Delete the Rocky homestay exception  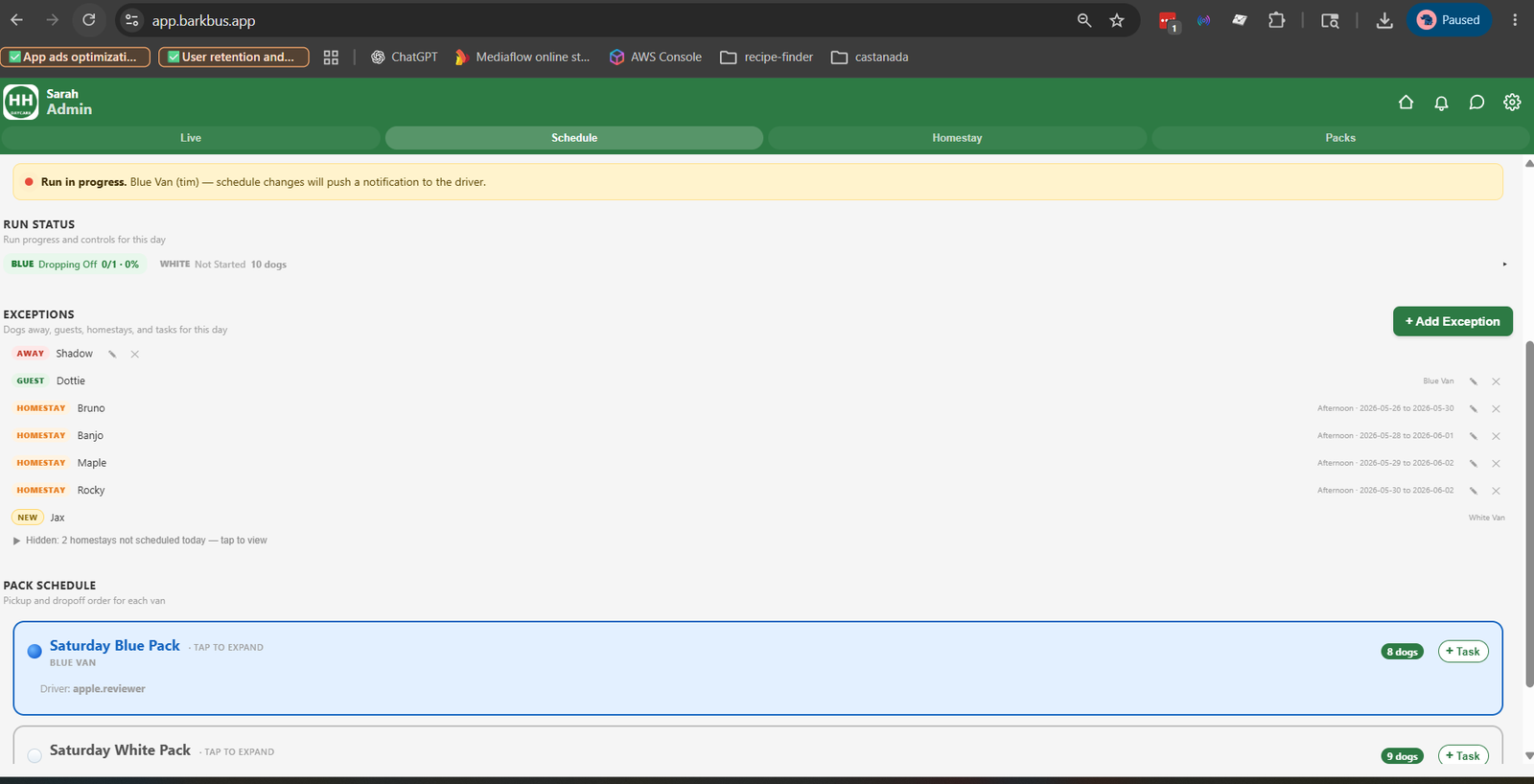tap(1496, 491)
